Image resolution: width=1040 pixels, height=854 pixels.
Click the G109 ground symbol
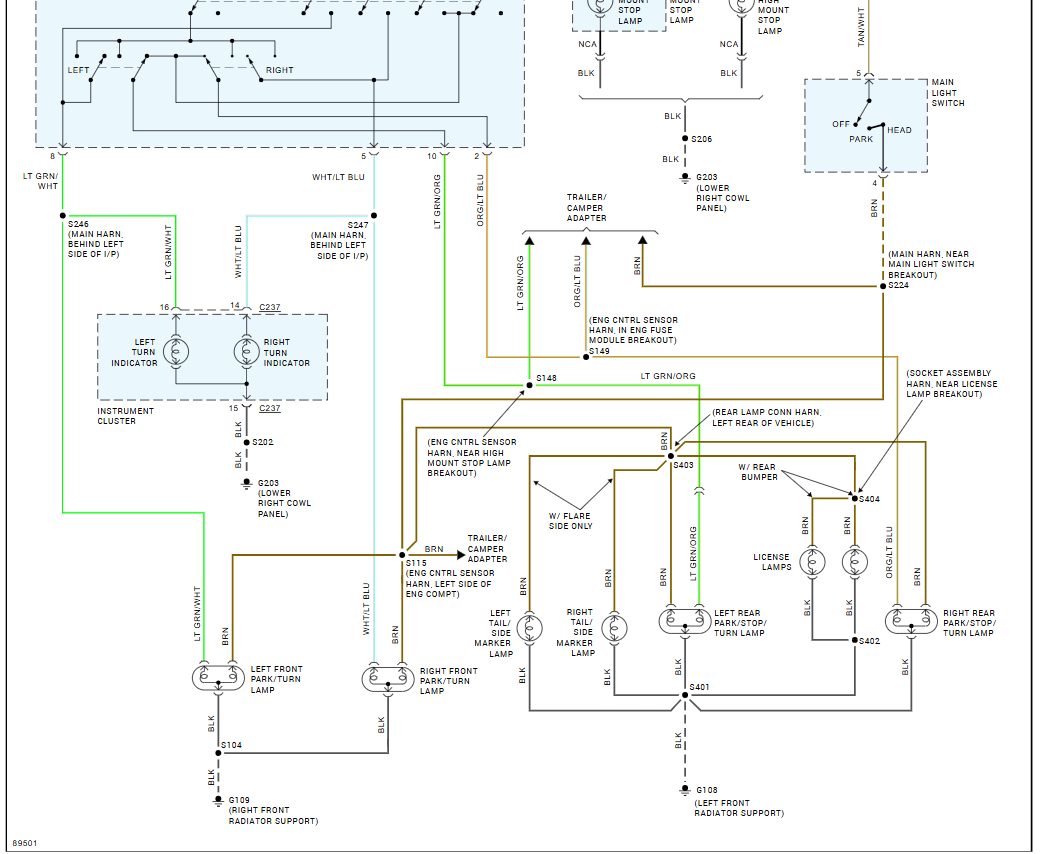[x=218, y=801]
